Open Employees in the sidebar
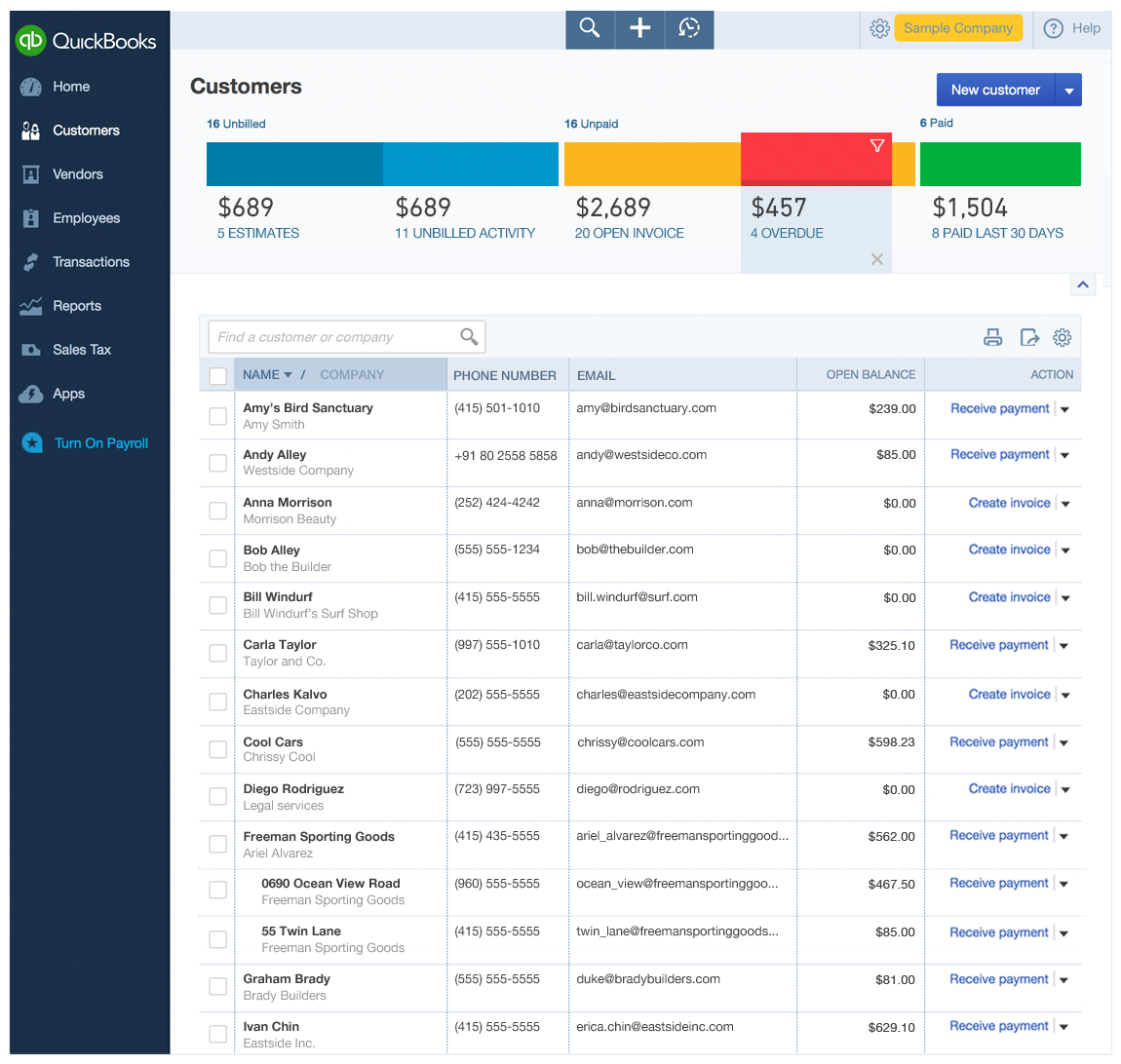1121x1064 pixels. pyautogui.click(x=87, y=218)
